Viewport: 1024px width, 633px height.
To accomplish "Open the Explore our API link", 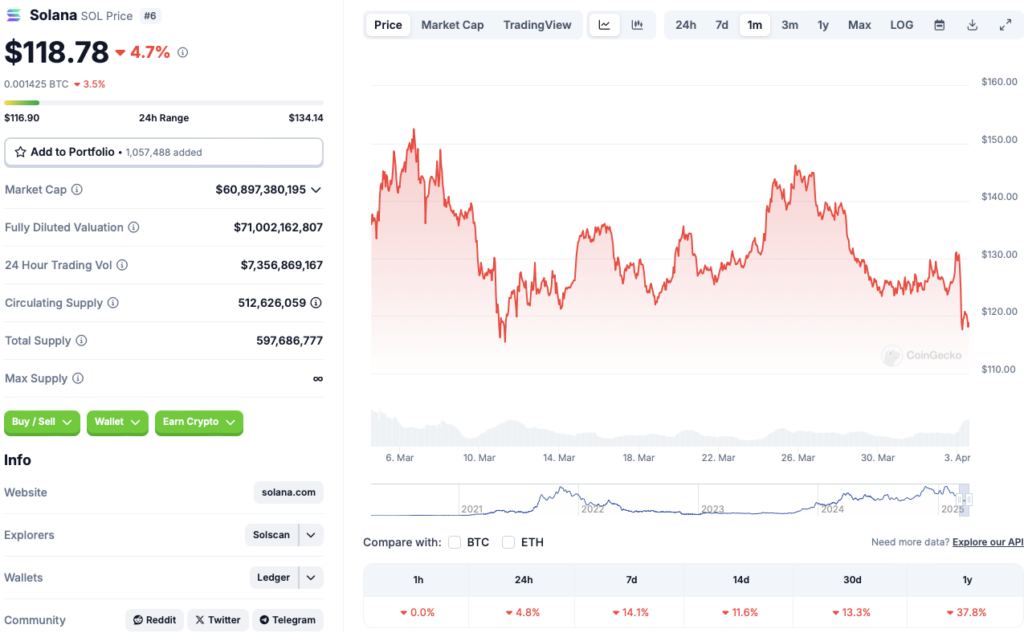I will tap(987, 542).
